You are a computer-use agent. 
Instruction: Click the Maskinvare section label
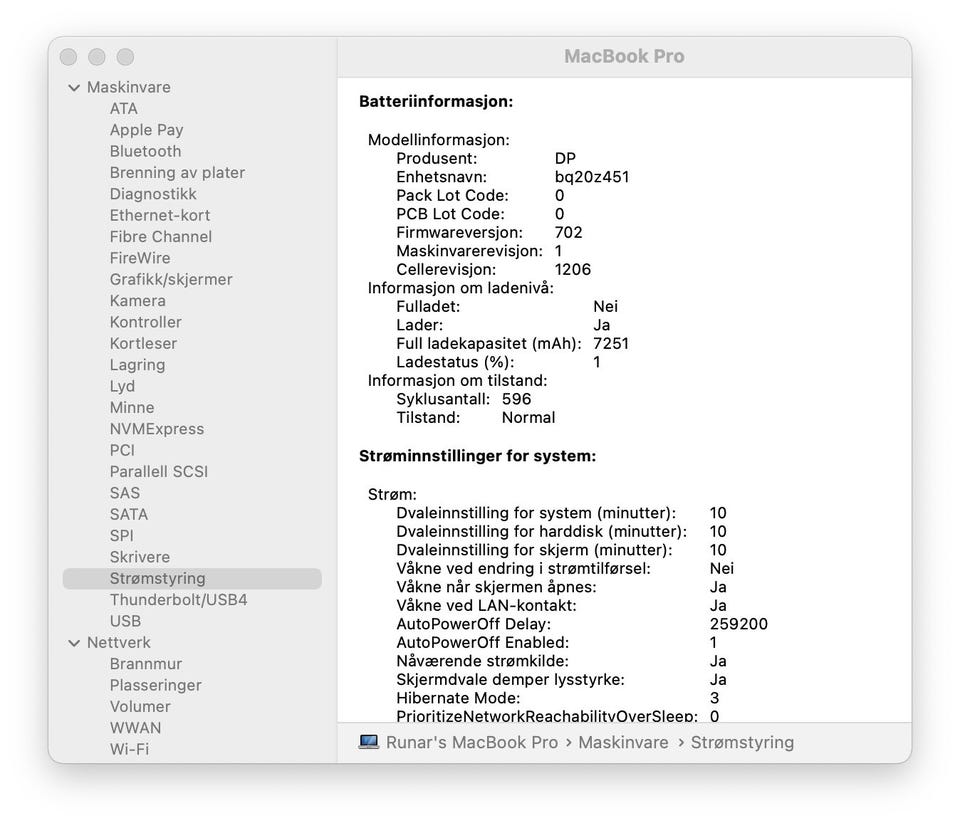pyautogui.click(x=129, y=88)
